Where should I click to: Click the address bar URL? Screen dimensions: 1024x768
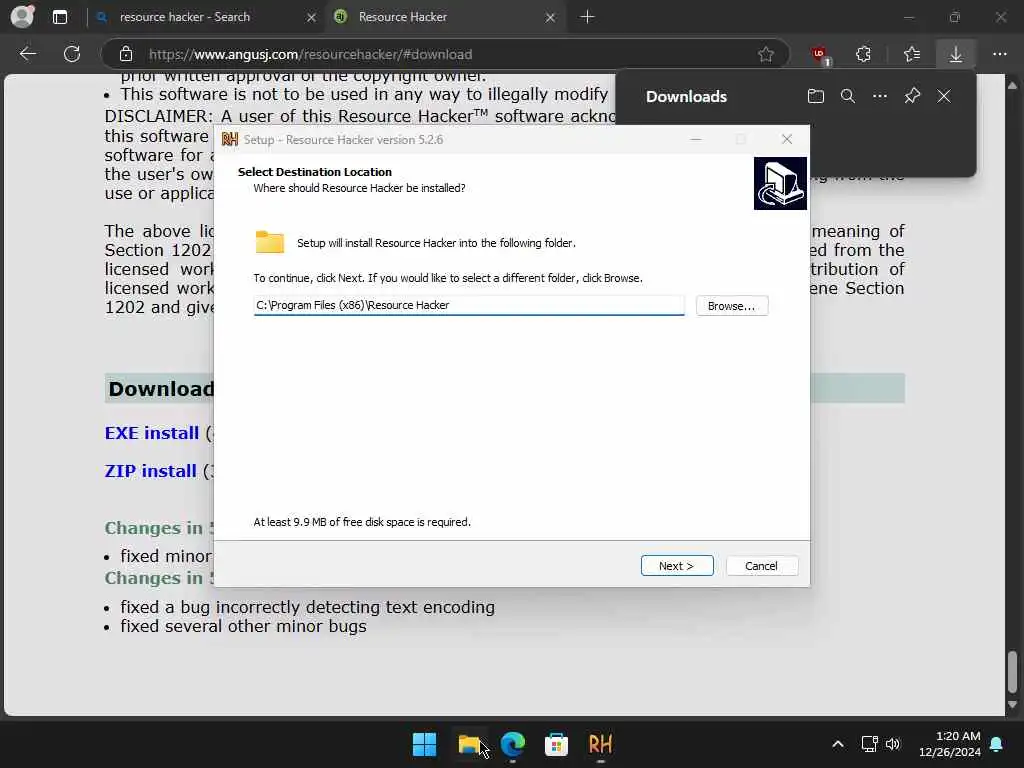click(310, 54)
